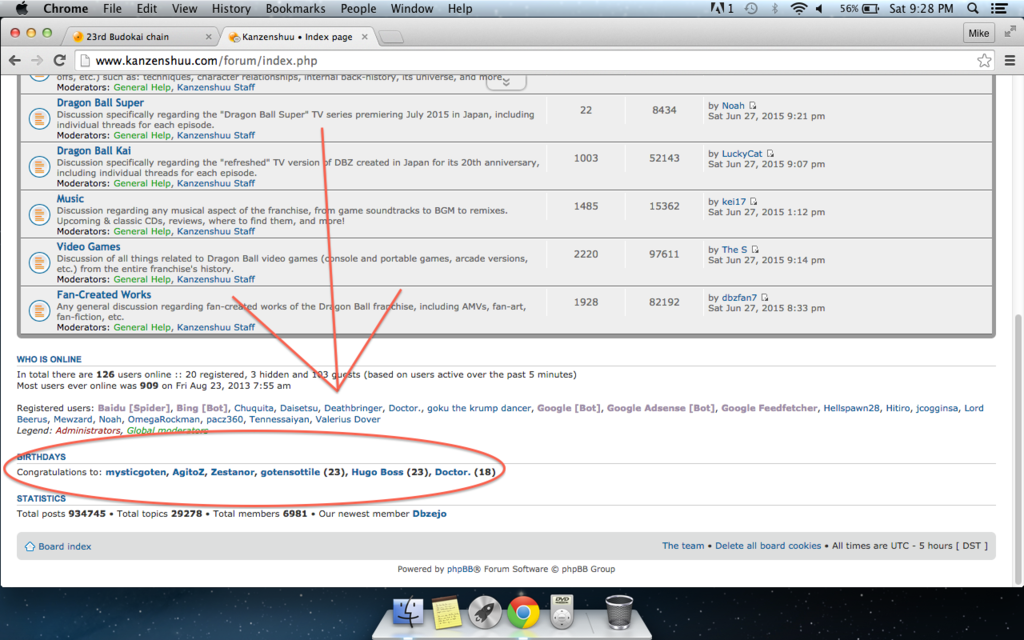1024x640 pixels.
Task: Open latest post icon next to dbzfan7
Action: [765, 298]
